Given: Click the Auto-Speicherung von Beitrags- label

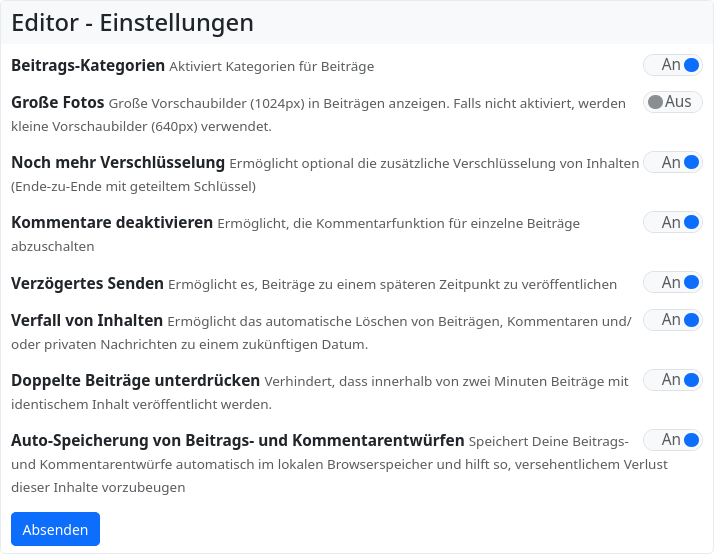Looking at the screenshot, I should (237, 440).
